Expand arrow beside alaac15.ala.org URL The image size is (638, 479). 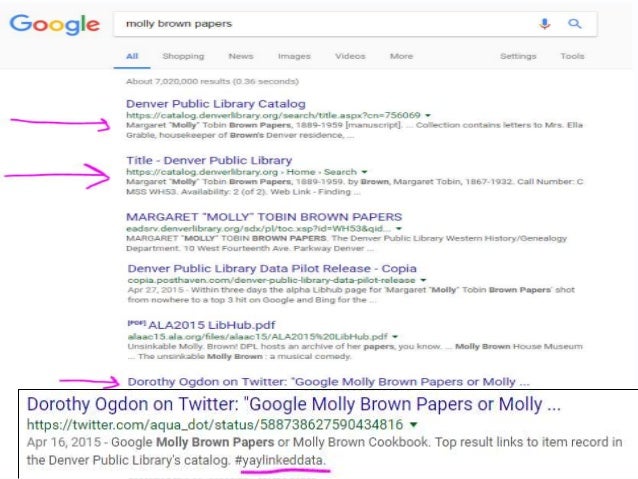tap(395, 337)
